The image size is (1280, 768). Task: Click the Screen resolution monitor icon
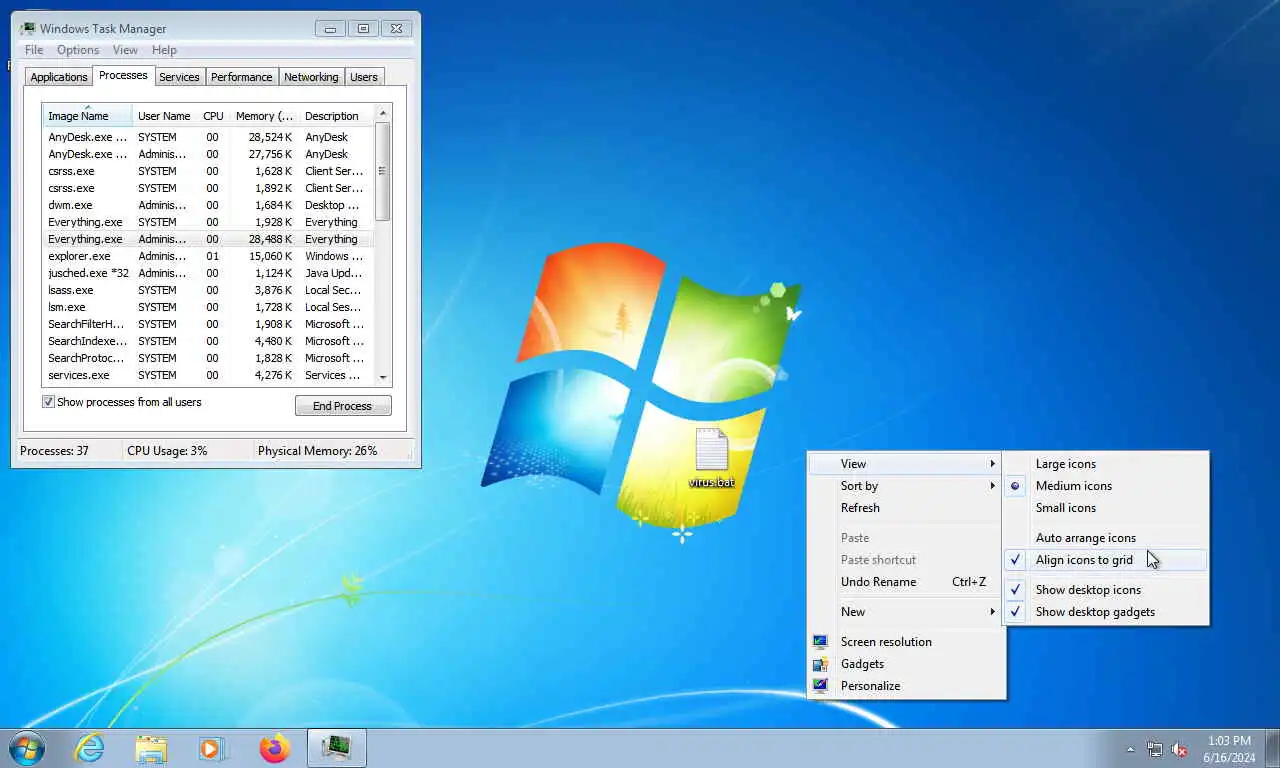tap(820, 642)
